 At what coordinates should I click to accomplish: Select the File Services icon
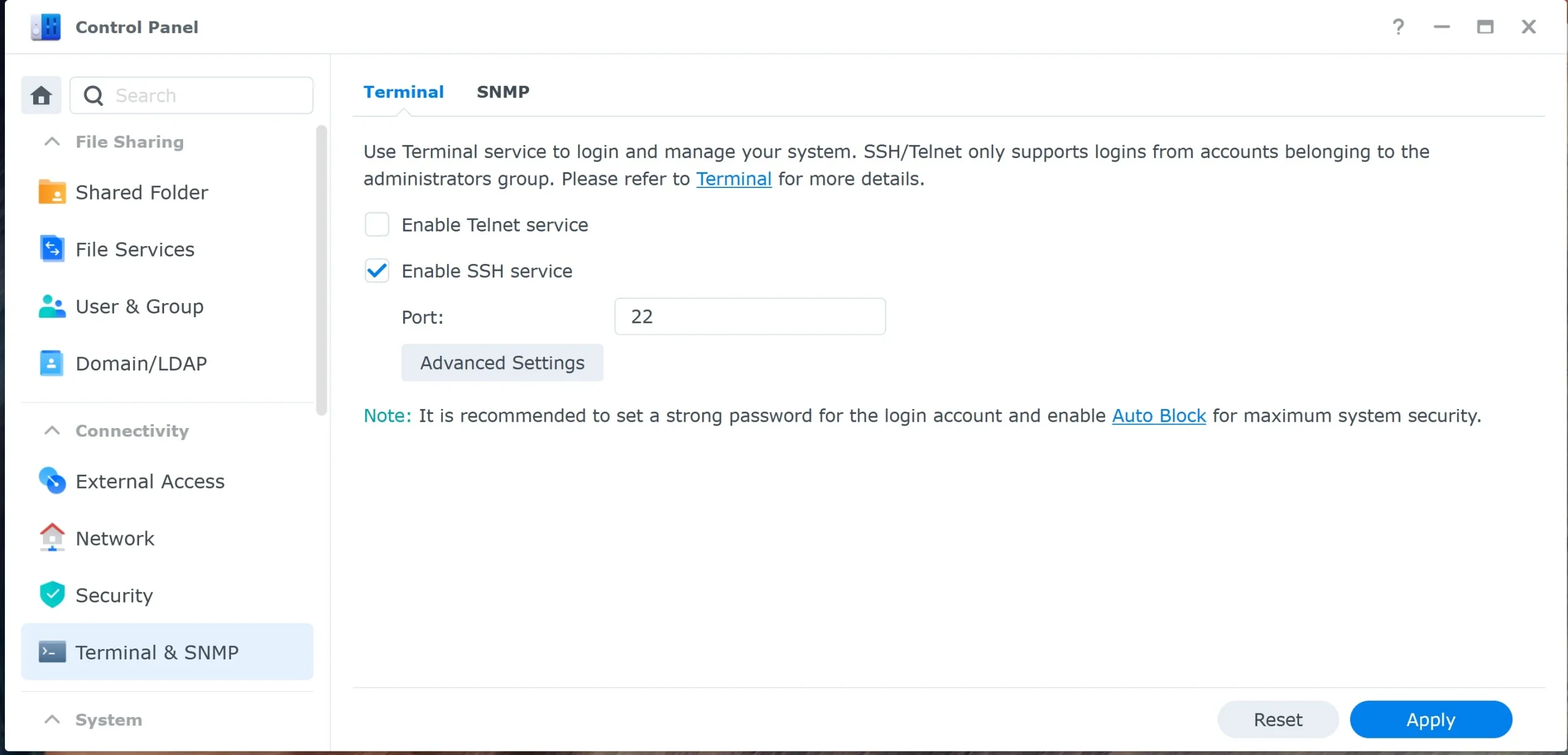[x=51, y=249]
